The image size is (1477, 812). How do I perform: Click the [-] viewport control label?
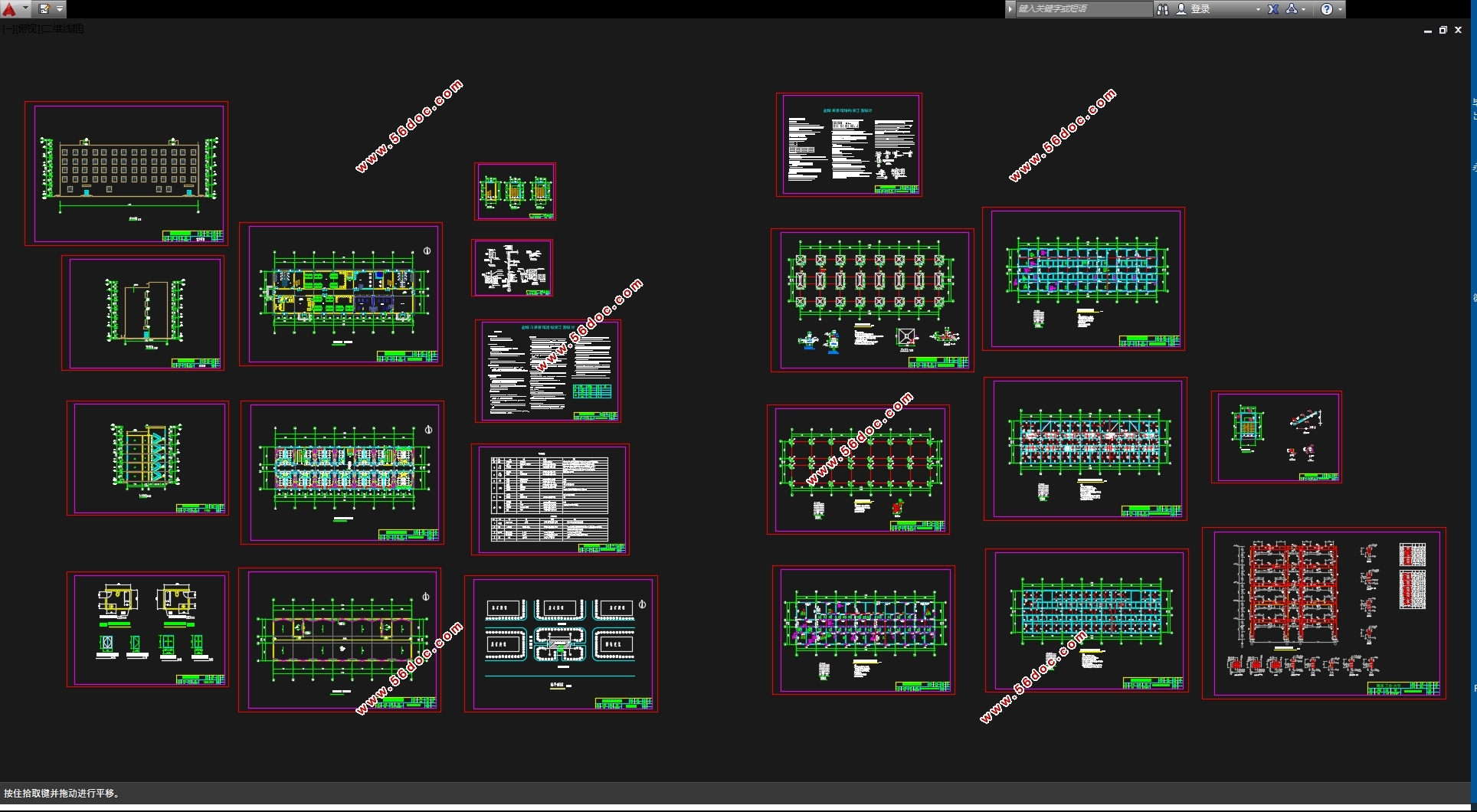(x=7, y=29)
